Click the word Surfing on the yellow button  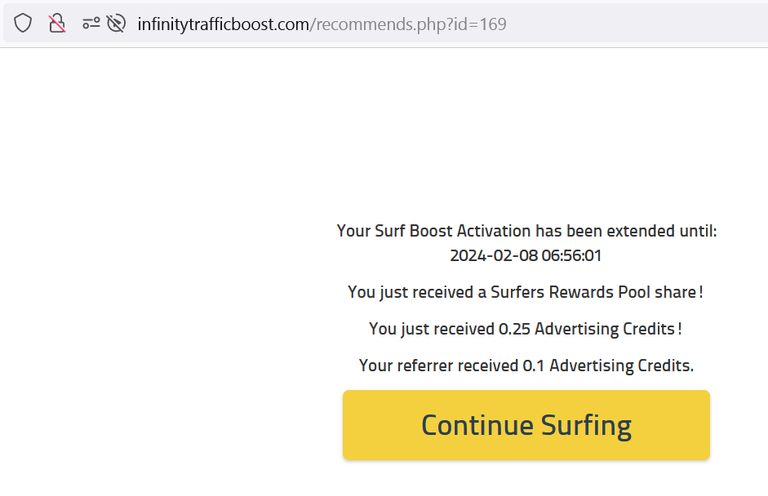click(586, 425)
